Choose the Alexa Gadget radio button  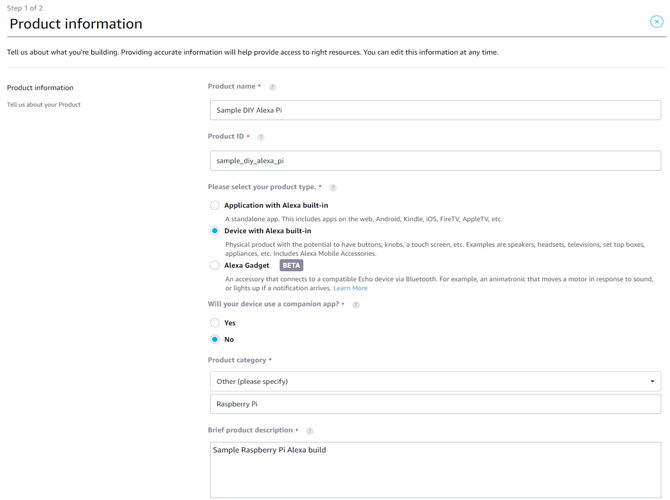click(x=215, y=265)
